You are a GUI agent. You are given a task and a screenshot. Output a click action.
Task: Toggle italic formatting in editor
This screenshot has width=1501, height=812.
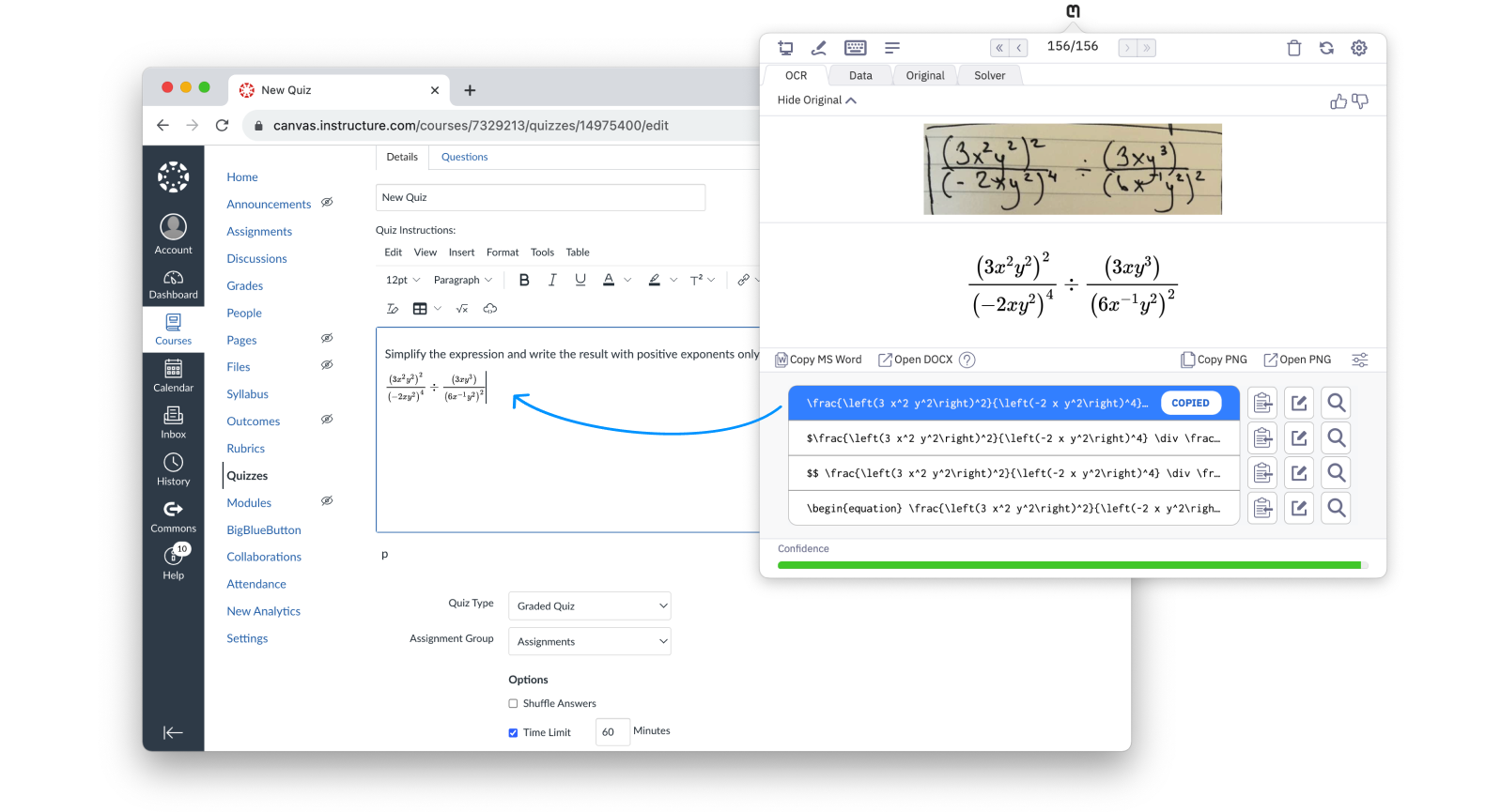[x=552, y=280]
